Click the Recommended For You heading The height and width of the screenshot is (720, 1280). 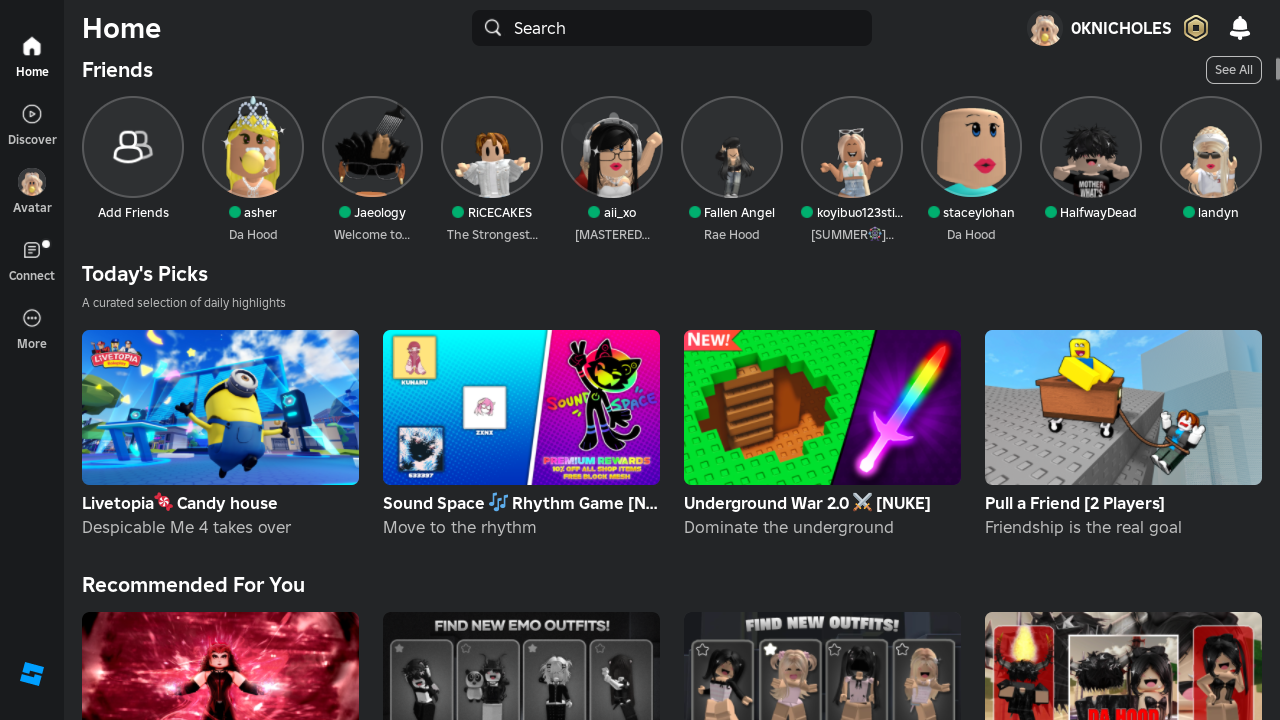click(x=193, y=585)
